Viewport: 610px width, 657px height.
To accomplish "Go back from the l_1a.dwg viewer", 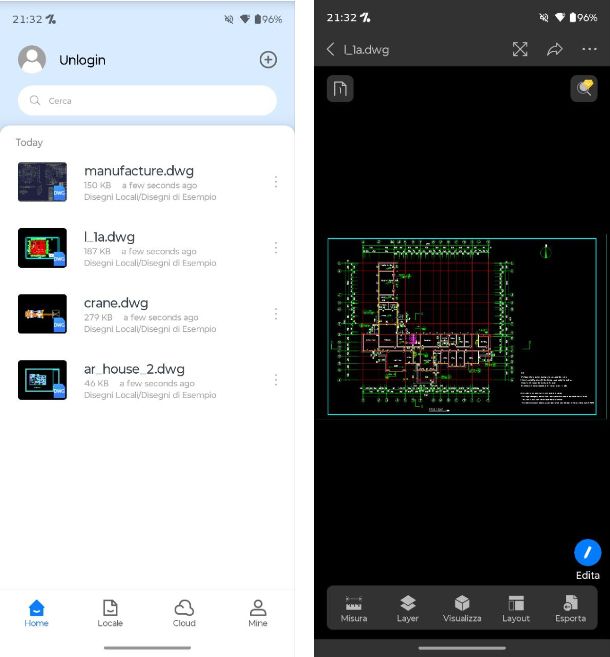I will pos(331,49).
